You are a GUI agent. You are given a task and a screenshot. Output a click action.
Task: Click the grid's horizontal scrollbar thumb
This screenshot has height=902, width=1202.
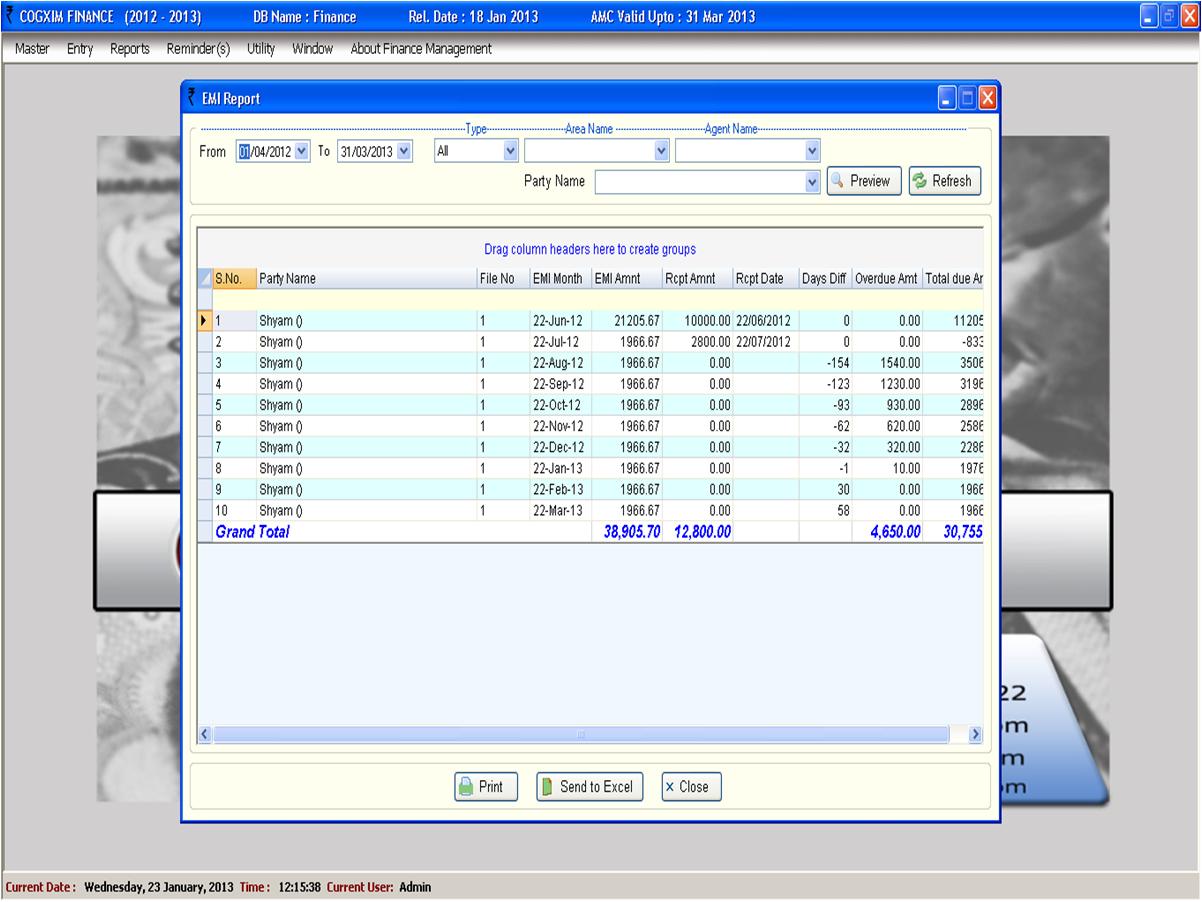580,735
